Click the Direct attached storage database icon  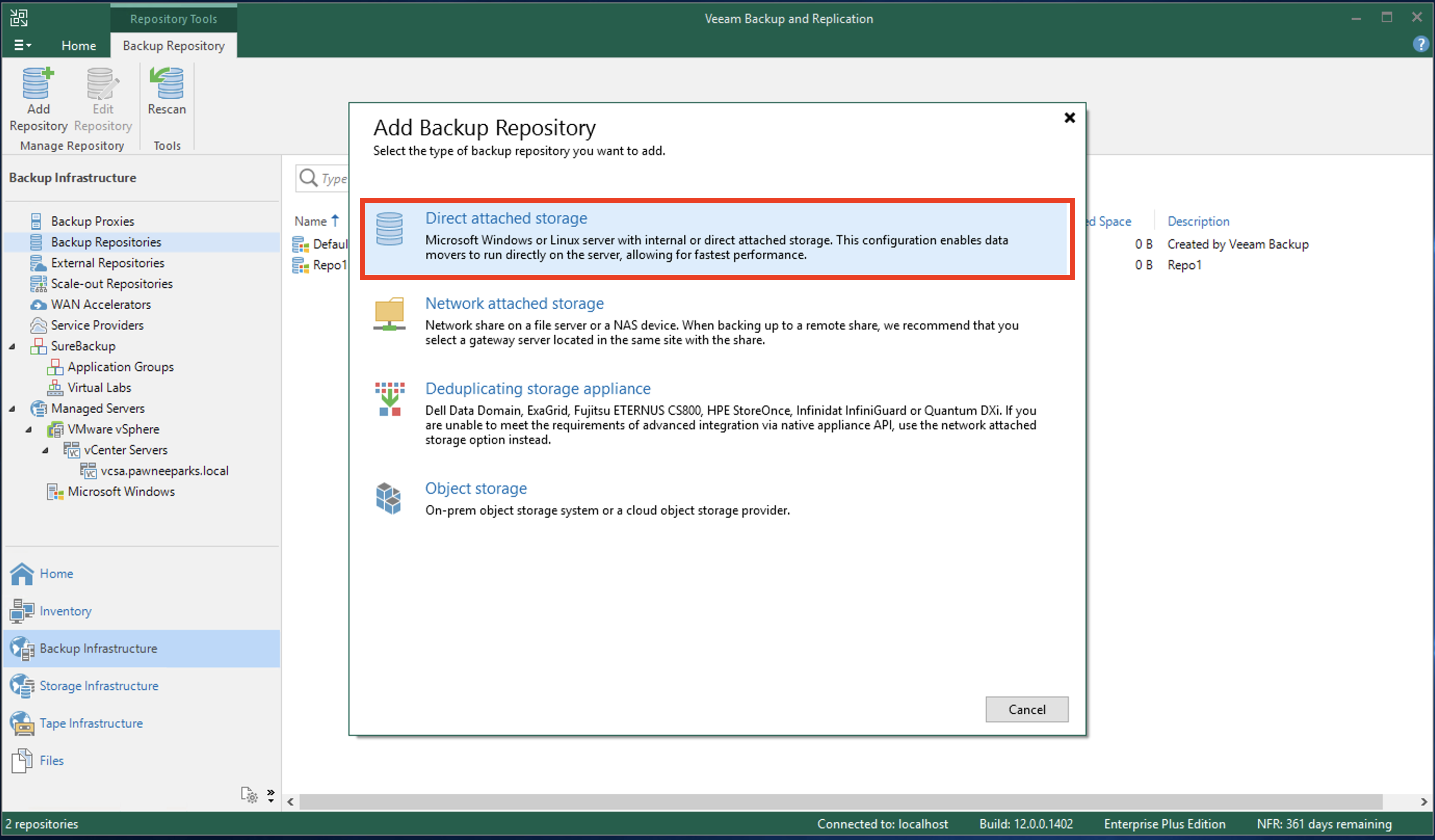click(389, 229)
